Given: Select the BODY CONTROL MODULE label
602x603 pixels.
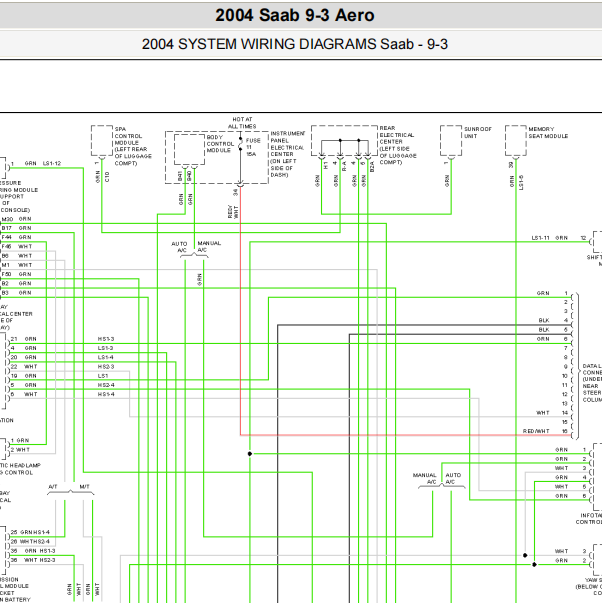Looking at the screenshot, I should tap(220, 144).
